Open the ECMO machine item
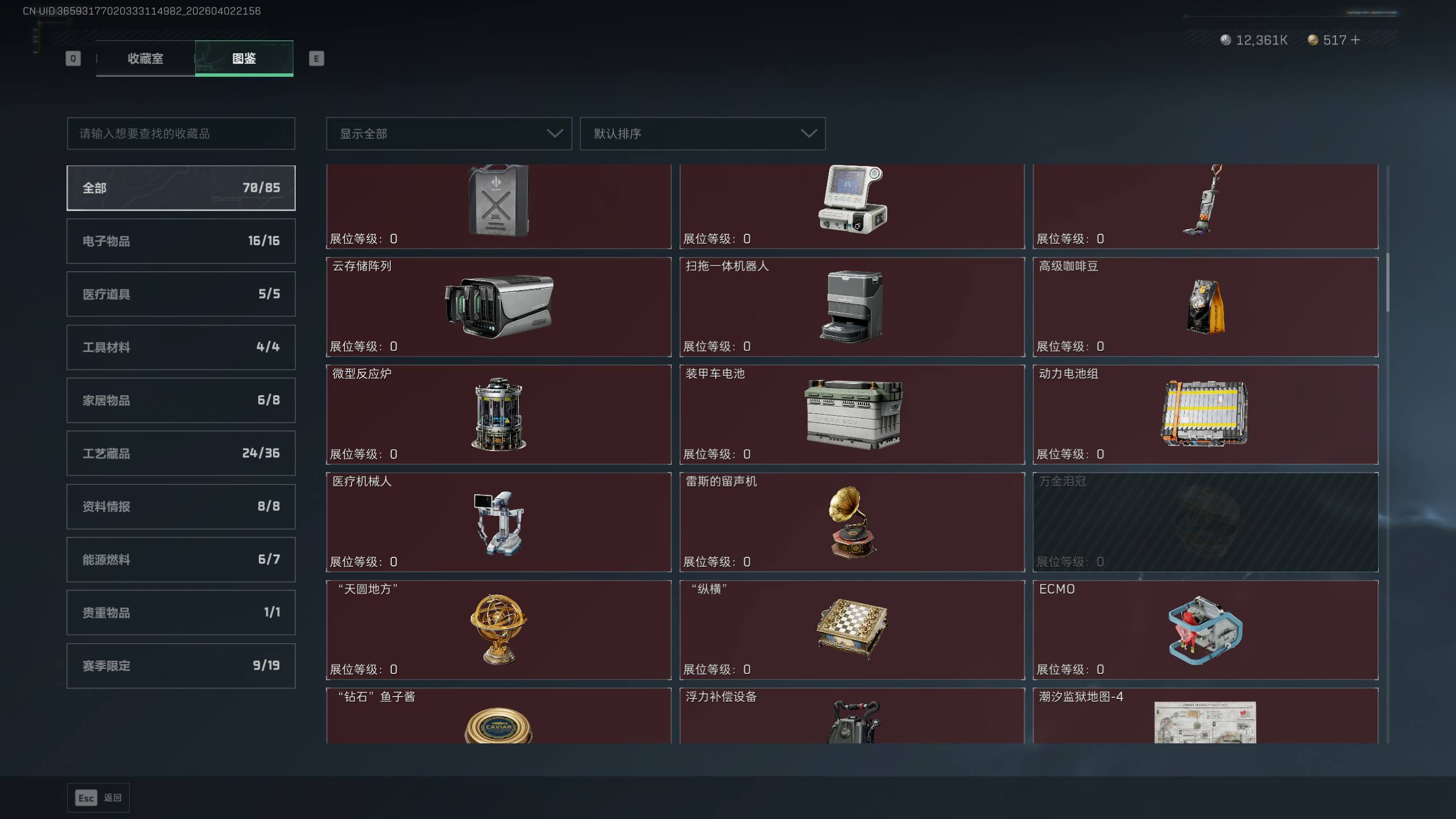Screen dimensions: 1456x819 click(x=1205, y=630)
